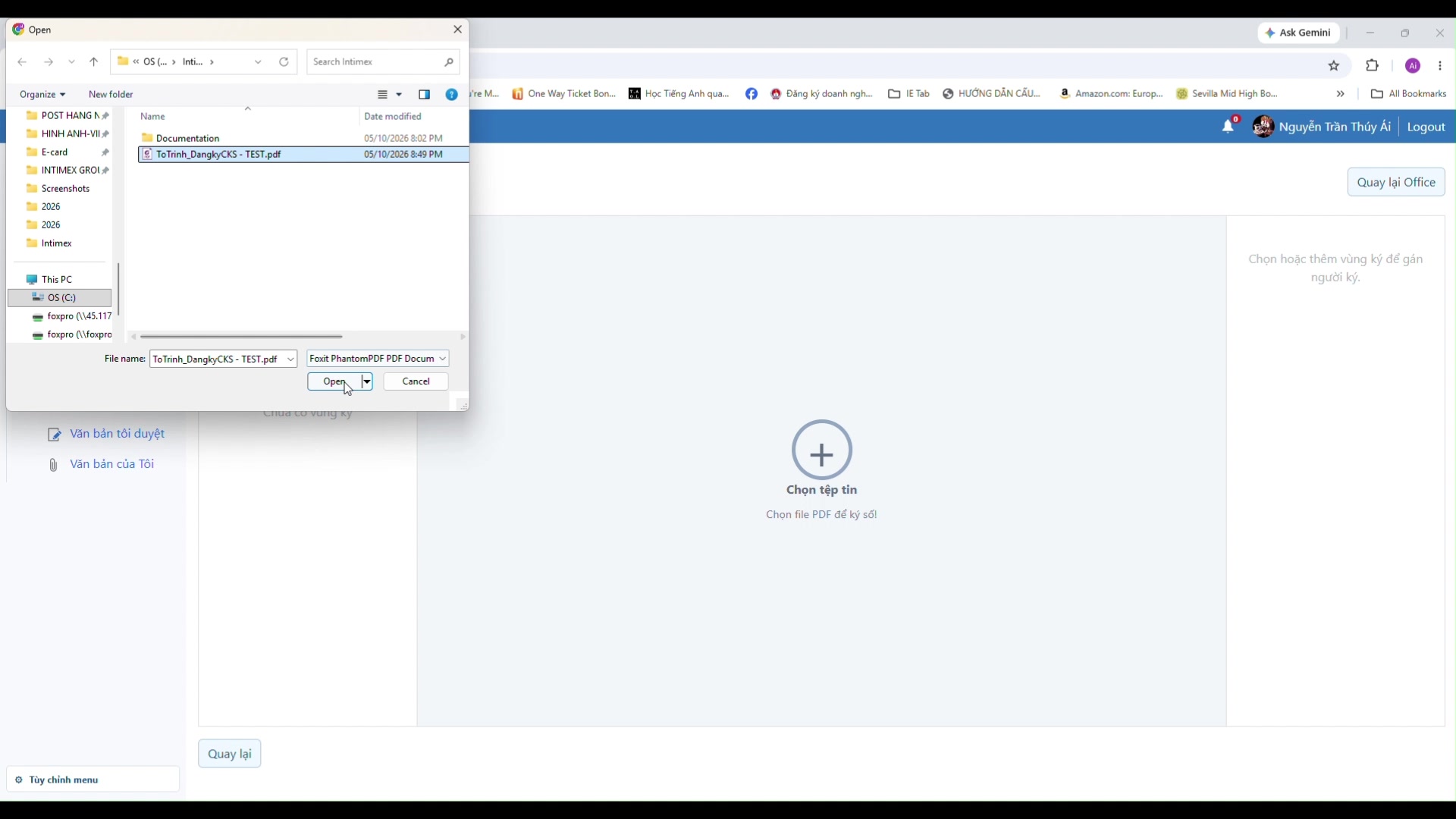
Task: Open HINH ANH quick access folder
Action: (67, 134)
